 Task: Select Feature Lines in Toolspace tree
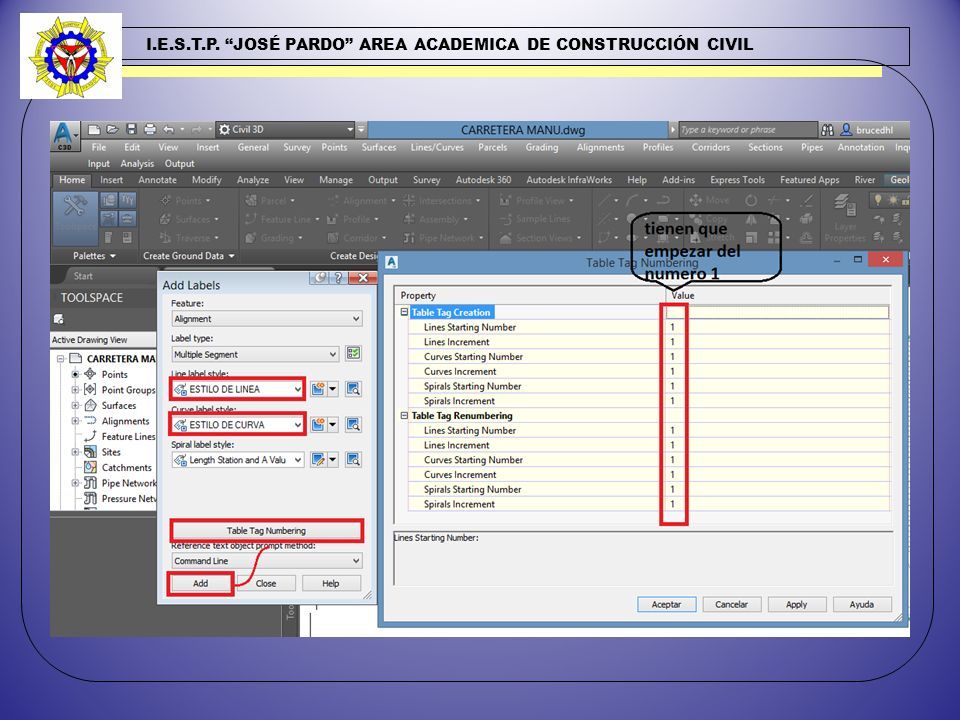(x=128, y=437)
